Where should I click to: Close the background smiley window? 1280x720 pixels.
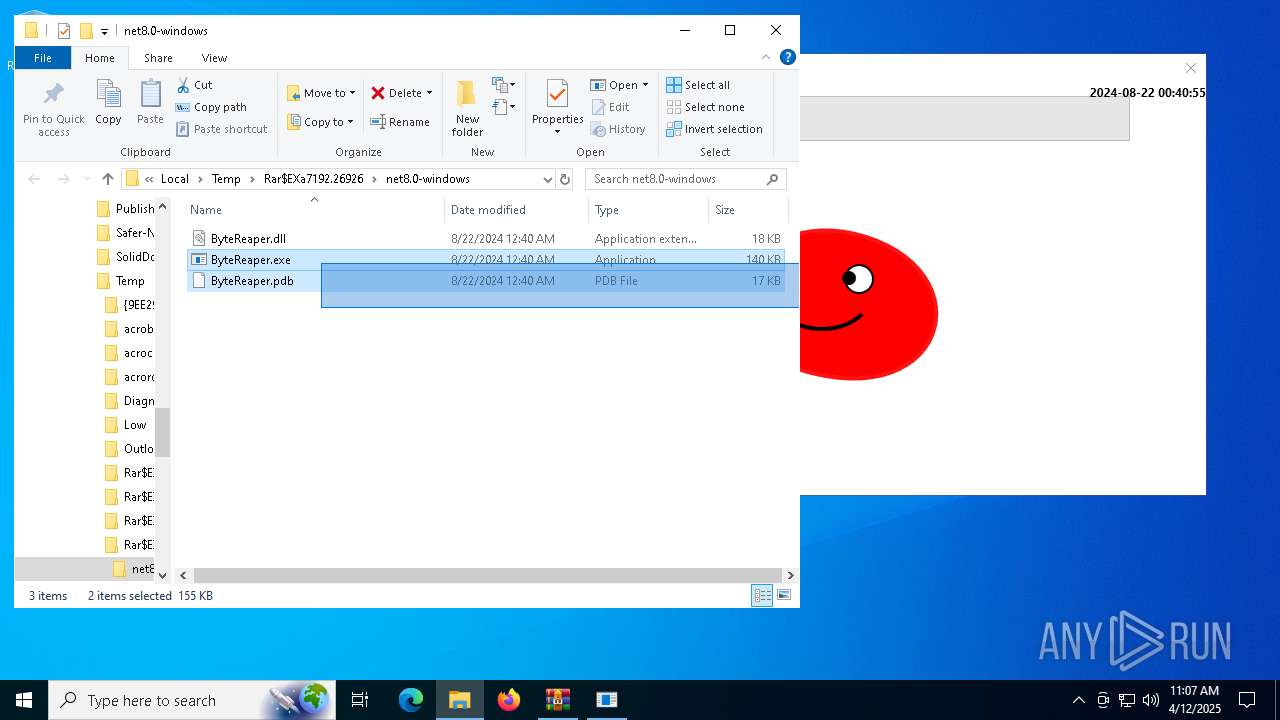point(1190,68)
